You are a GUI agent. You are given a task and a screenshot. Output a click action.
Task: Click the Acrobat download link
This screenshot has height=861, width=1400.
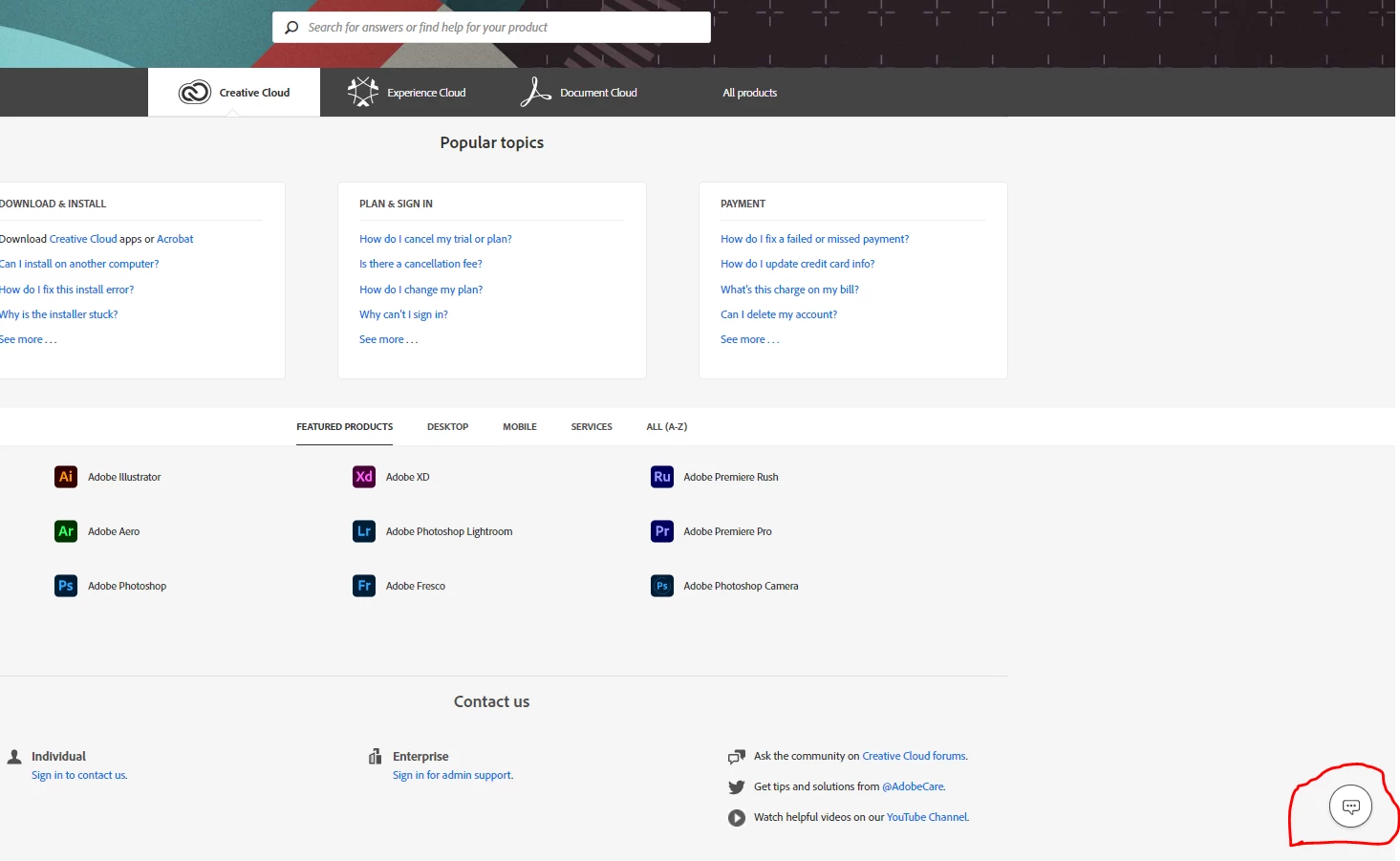[175, 239]
